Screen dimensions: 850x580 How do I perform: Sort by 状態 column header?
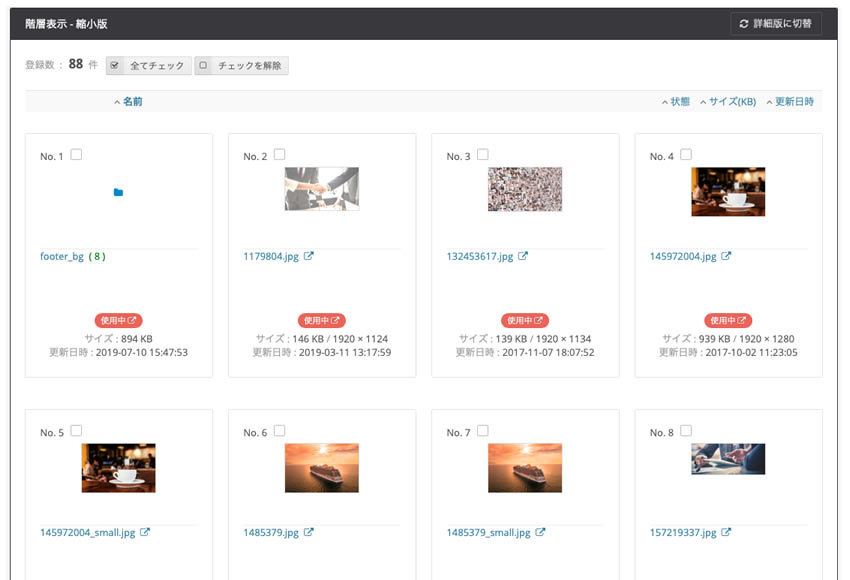click(x=675, y=101)
